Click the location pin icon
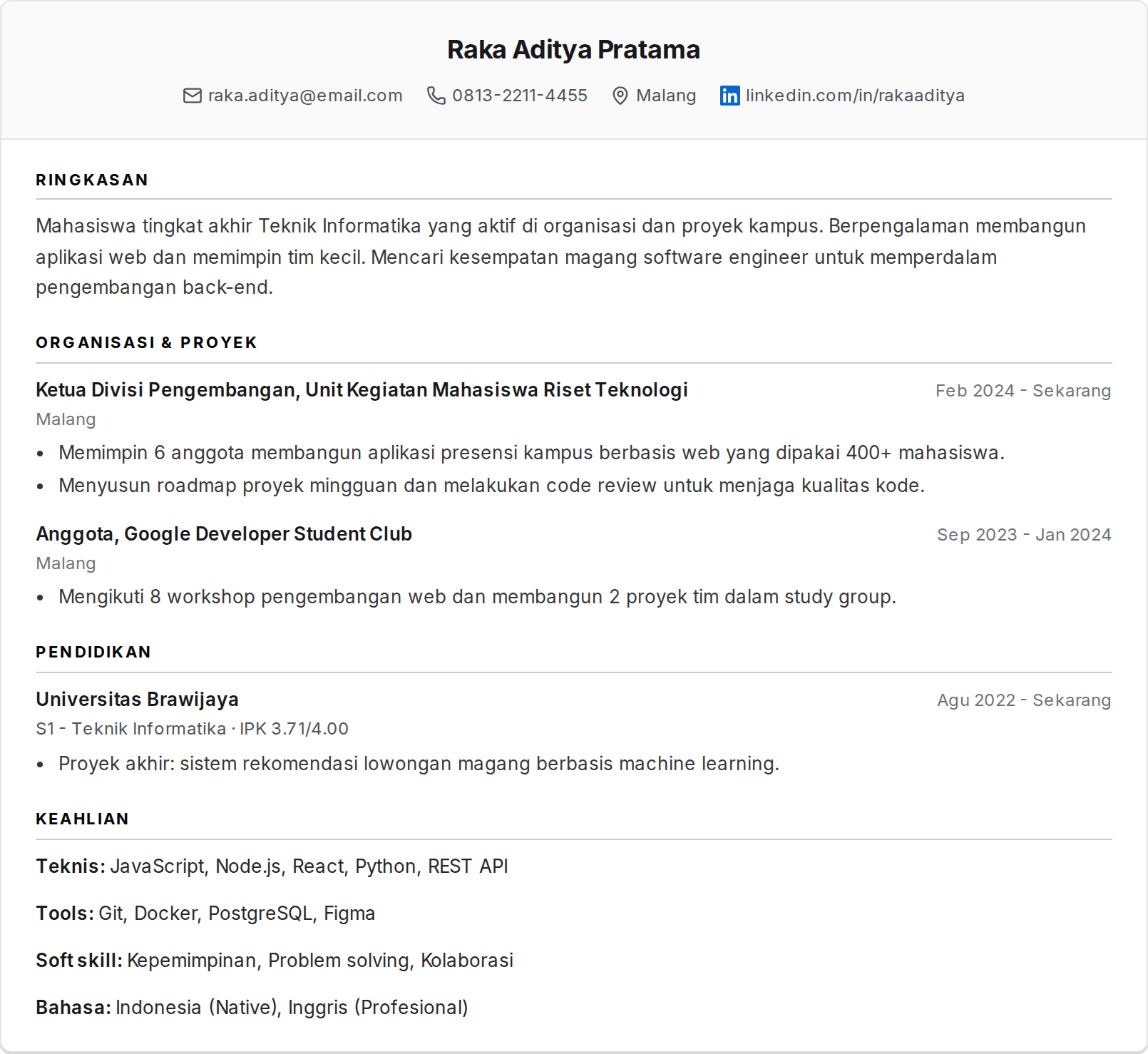This screenshot has height=1054, width=1148. click(620, 96)
